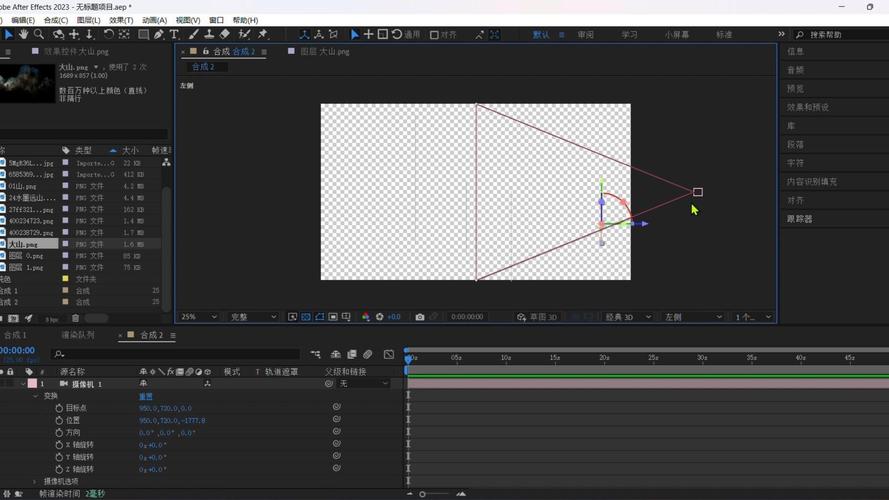The width and height of the screenshot is (889, 500).
Task: Open the 跟踪器 panel
Action: click(x=799, y=219)
